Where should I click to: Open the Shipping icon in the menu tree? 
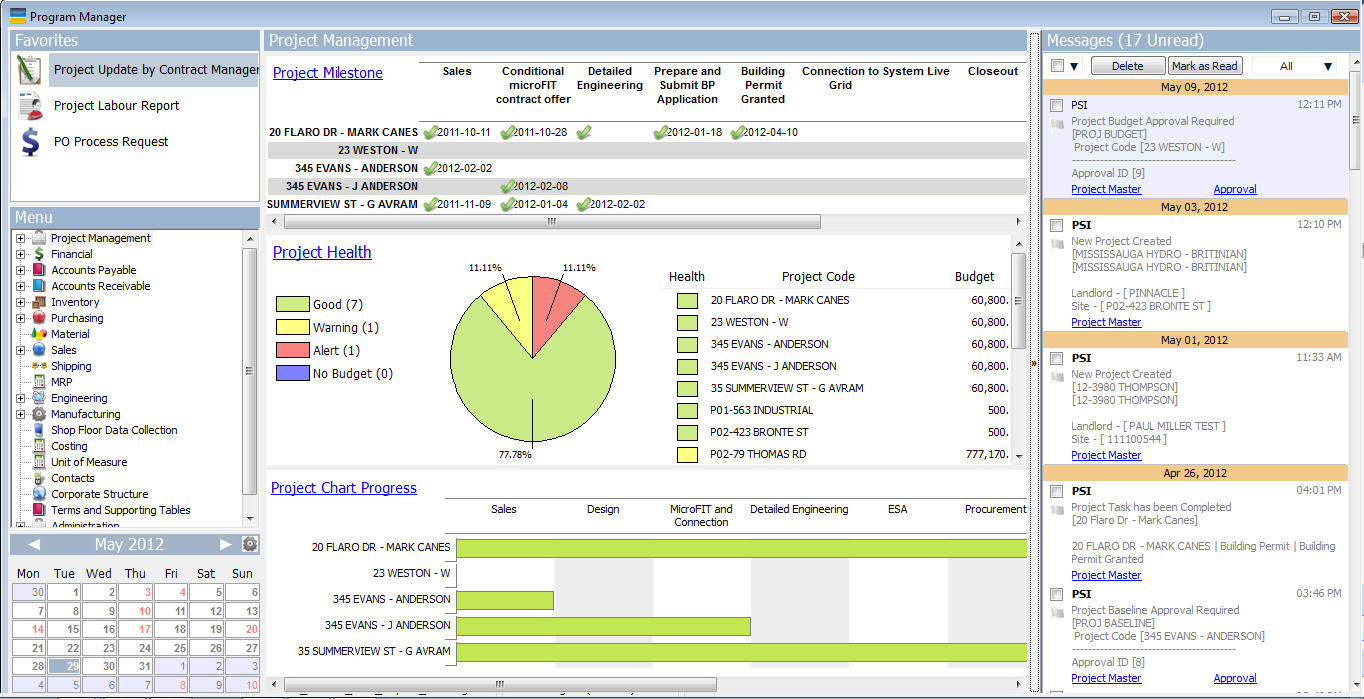click(x=38, y=366)
